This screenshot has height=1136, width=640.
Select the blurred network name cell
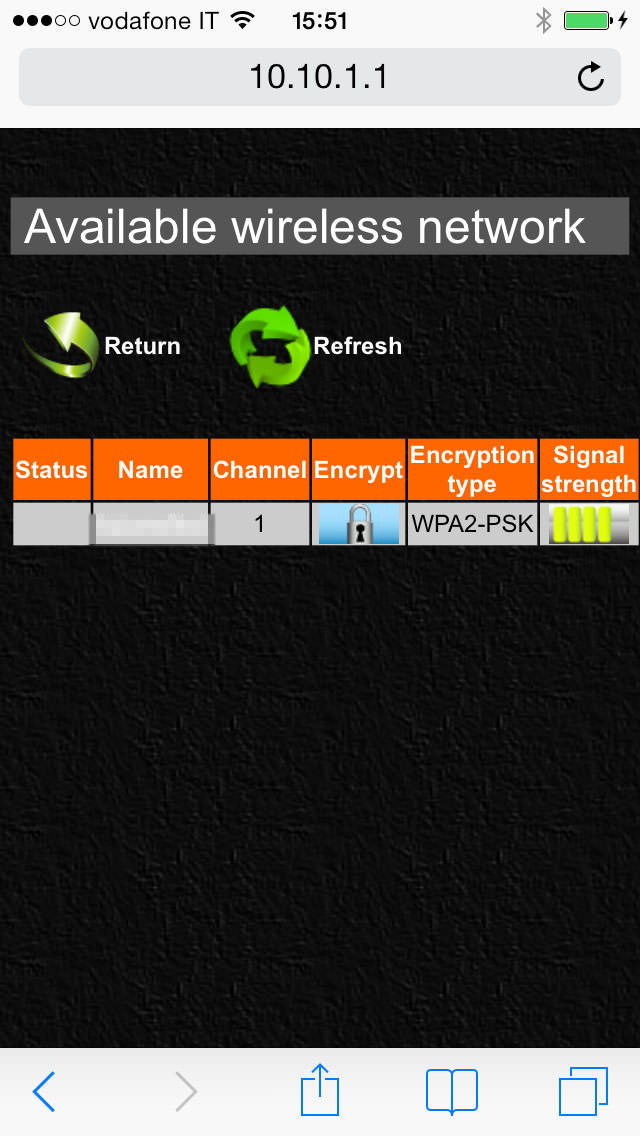(151, 524)
